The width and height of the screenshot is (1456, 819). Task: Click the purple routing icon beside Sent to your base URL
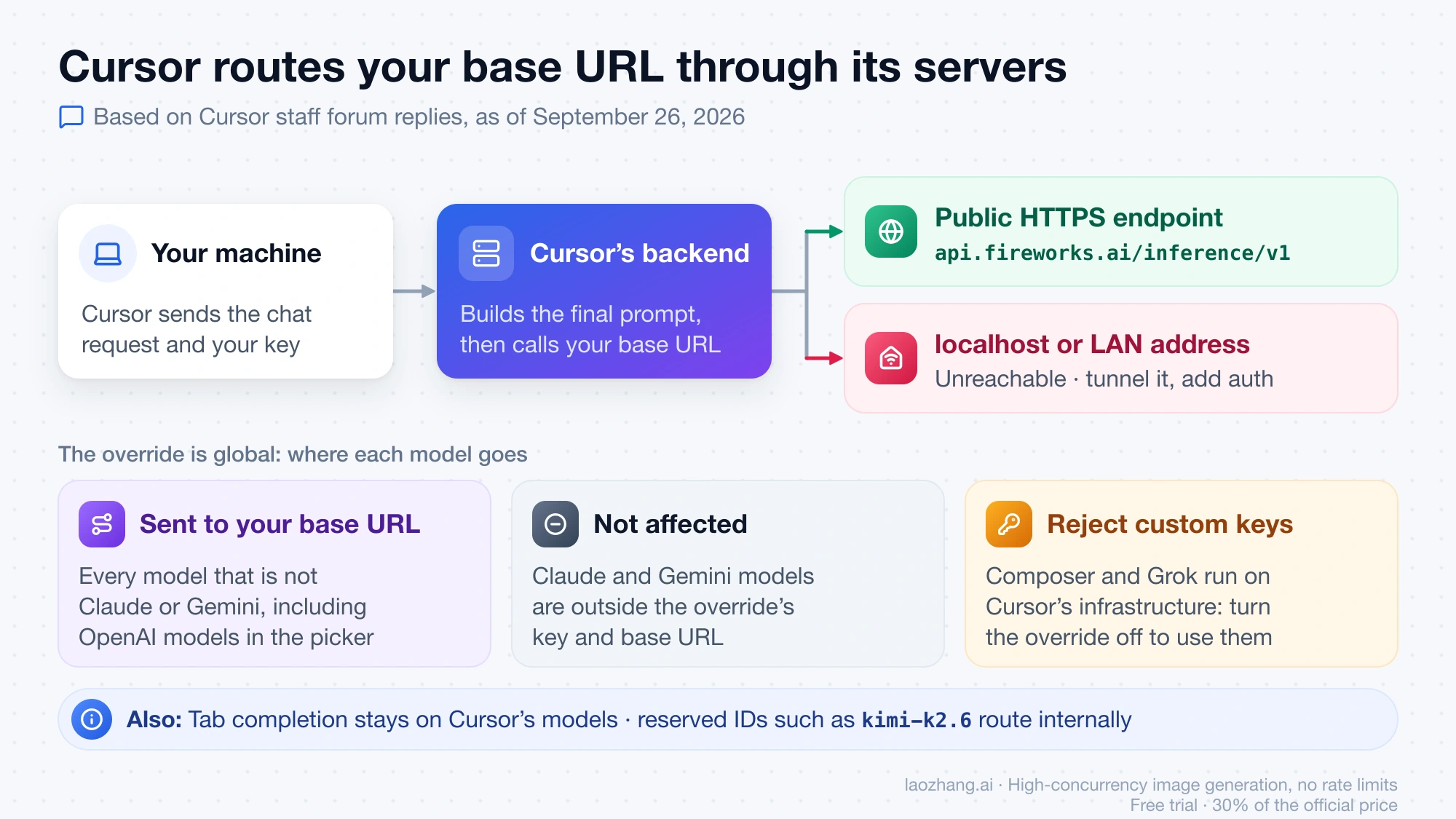(102, 524)
